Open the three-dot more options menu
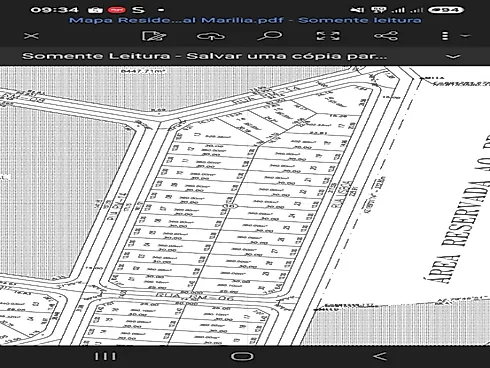Screen dimensions: 490x368 coord(445,36)
